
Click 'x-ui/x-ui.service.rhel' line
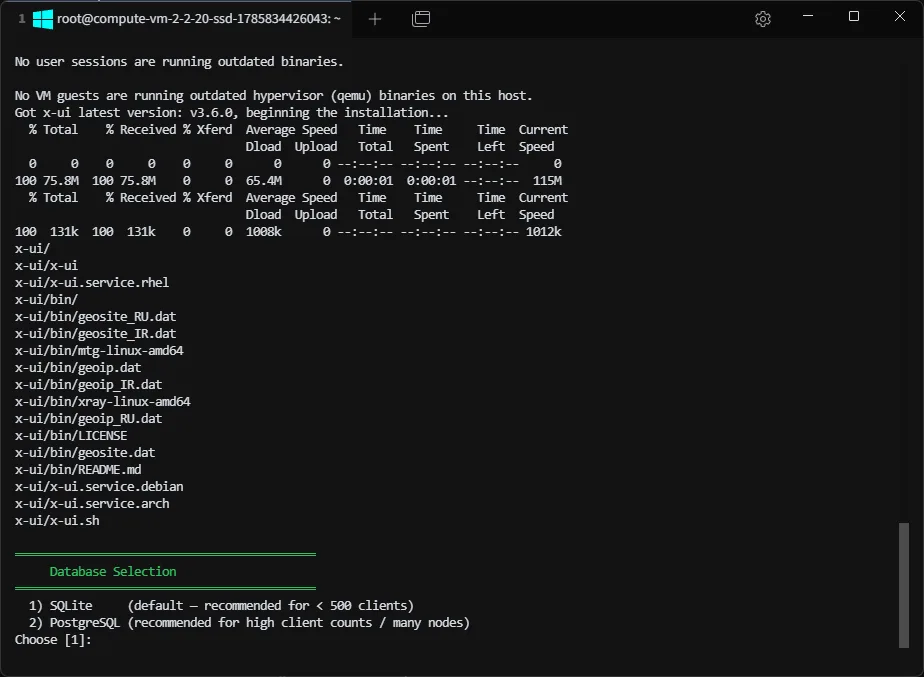click(92, 282)
